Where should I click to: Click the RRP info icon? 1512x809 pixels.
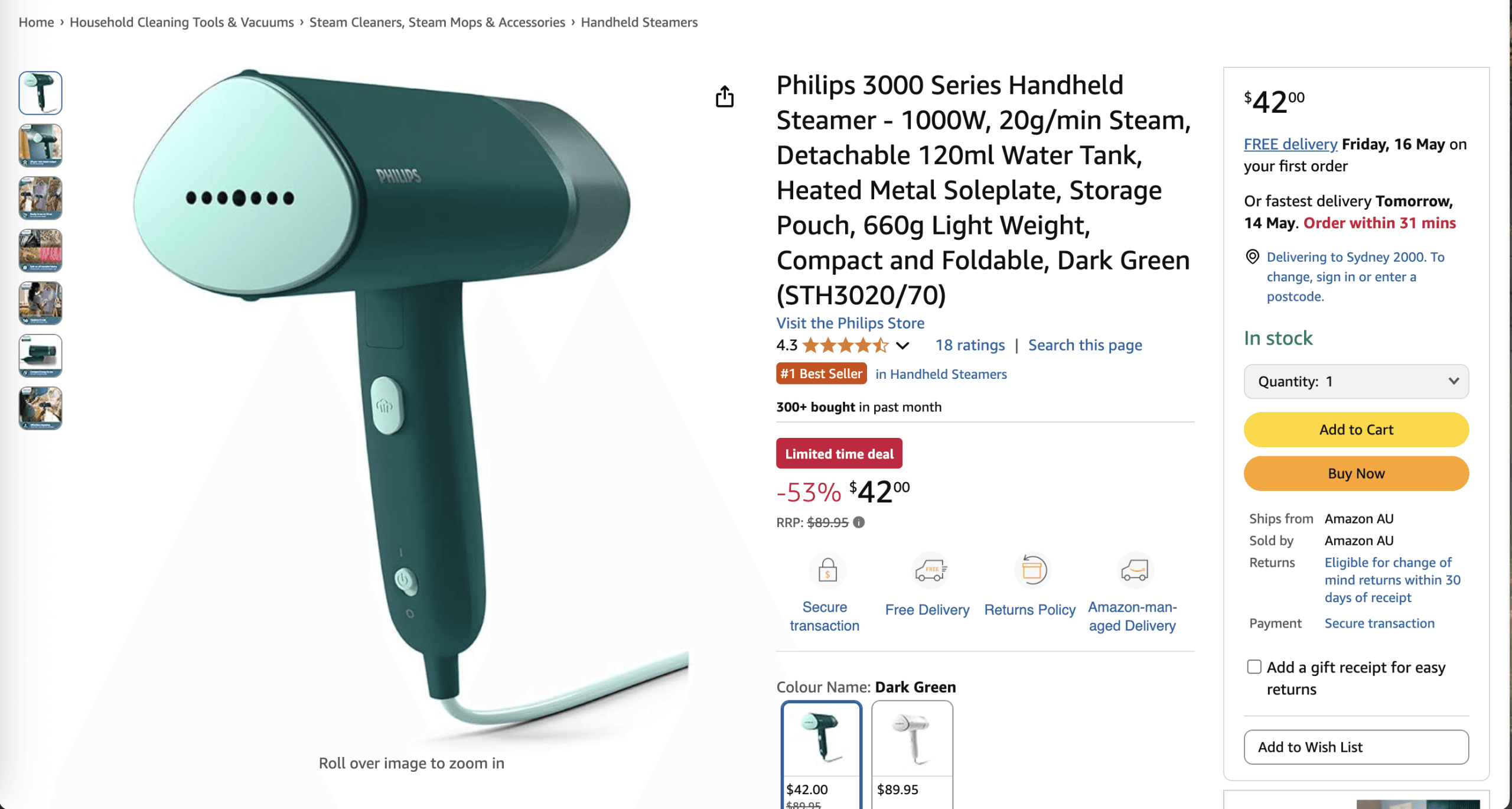coord(859,522)
